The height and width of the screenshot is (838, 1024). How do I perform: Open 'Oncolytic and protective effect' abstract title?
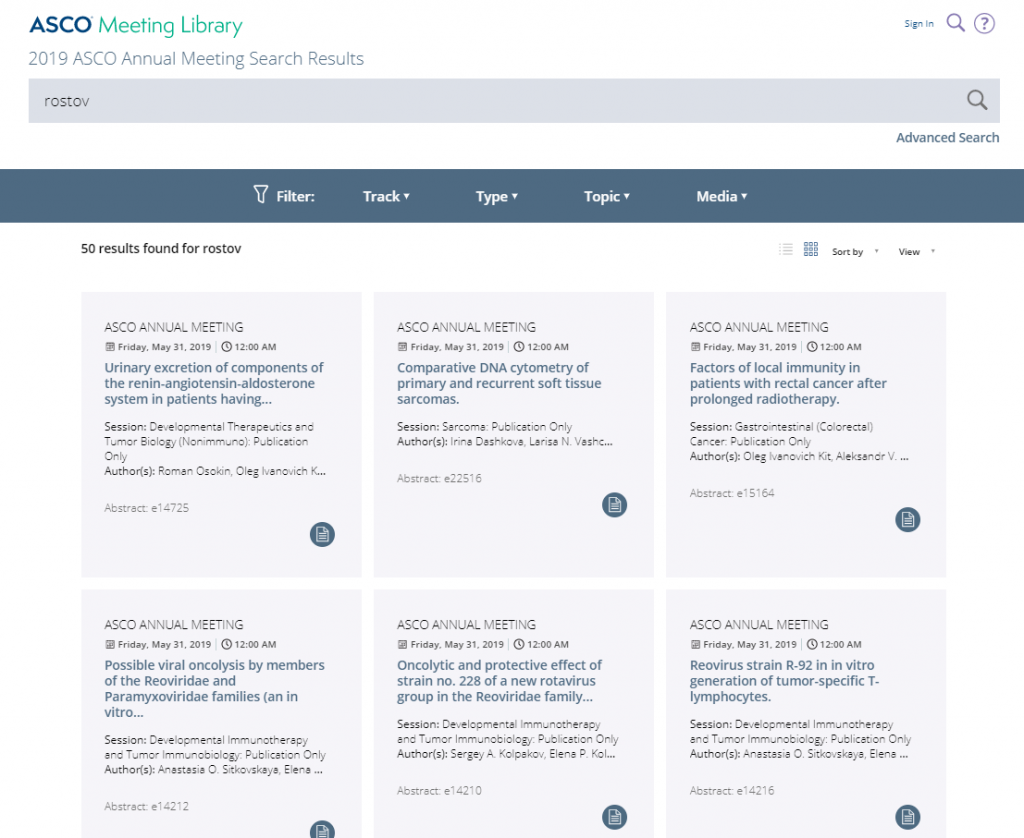tap(499, 681)
